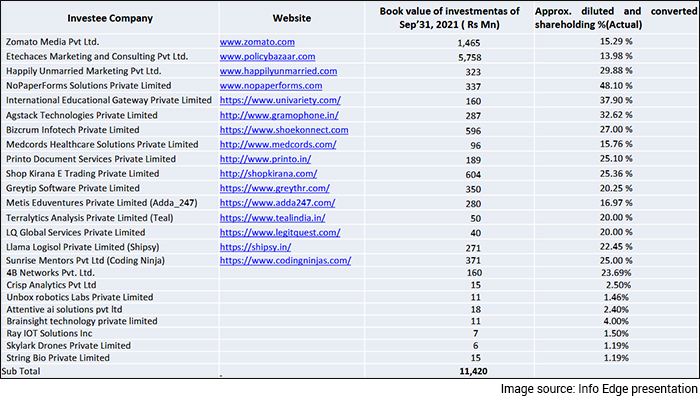Open the gramophone.in link
Viewport: 700px width, 399px height.
point(279,115)
